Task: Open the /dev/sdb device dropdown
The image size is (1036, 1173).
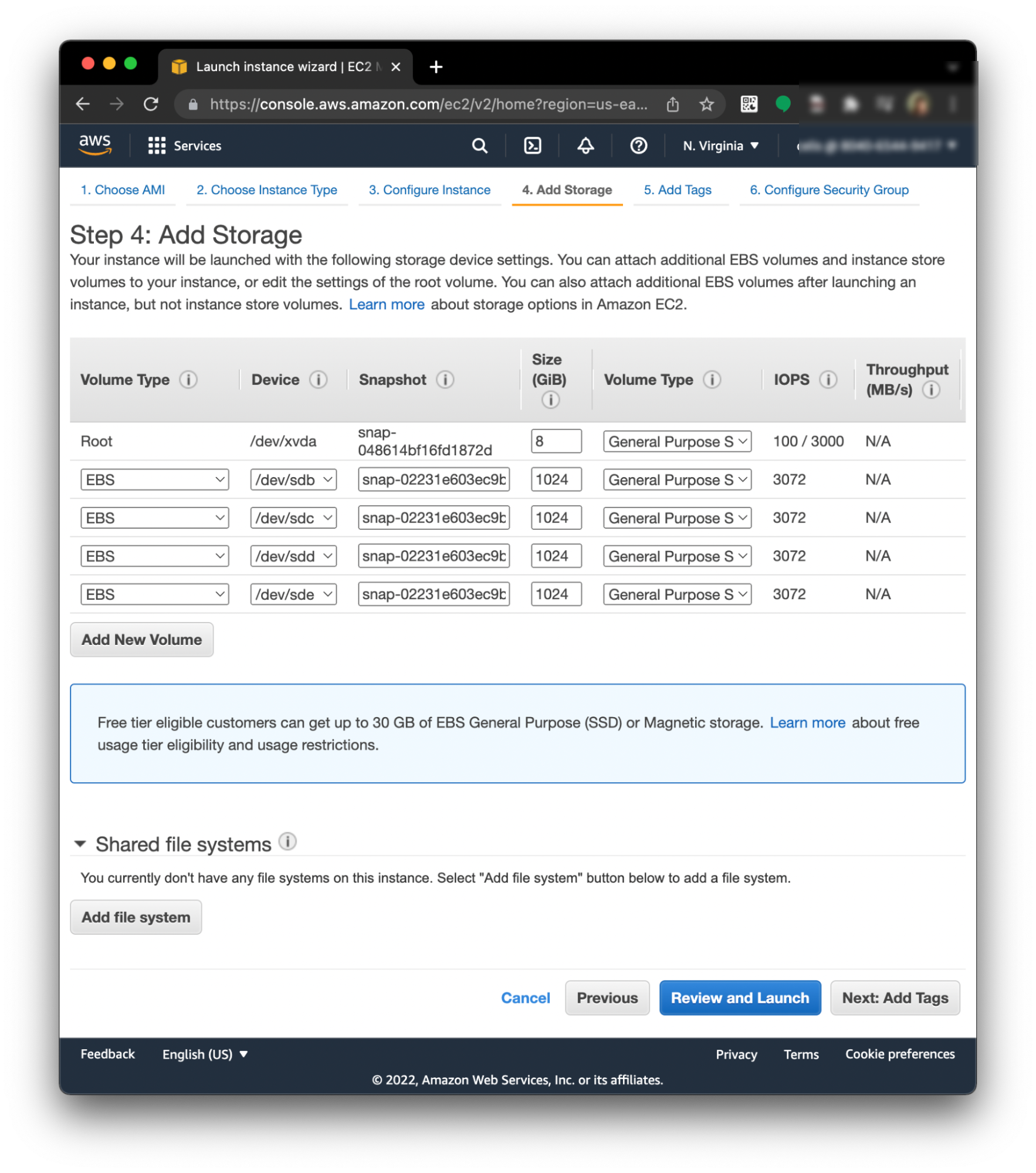Action: pos(293,480)
